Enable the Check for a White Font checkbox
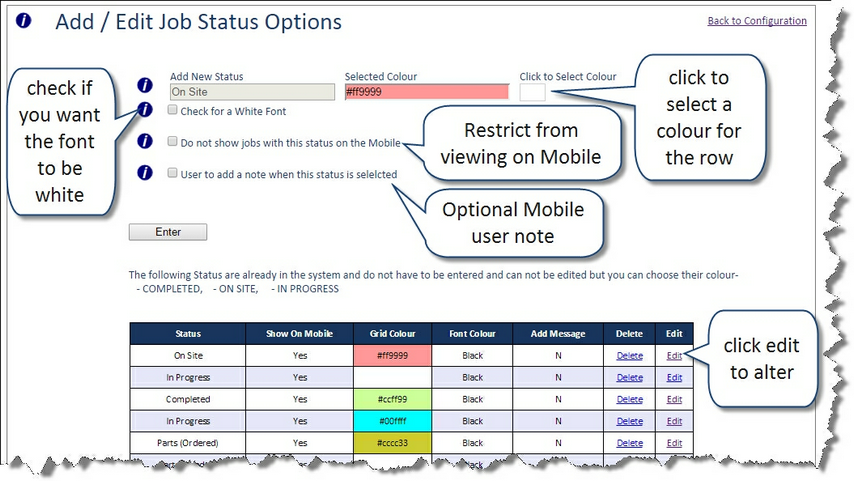 (x=173, y=111)
